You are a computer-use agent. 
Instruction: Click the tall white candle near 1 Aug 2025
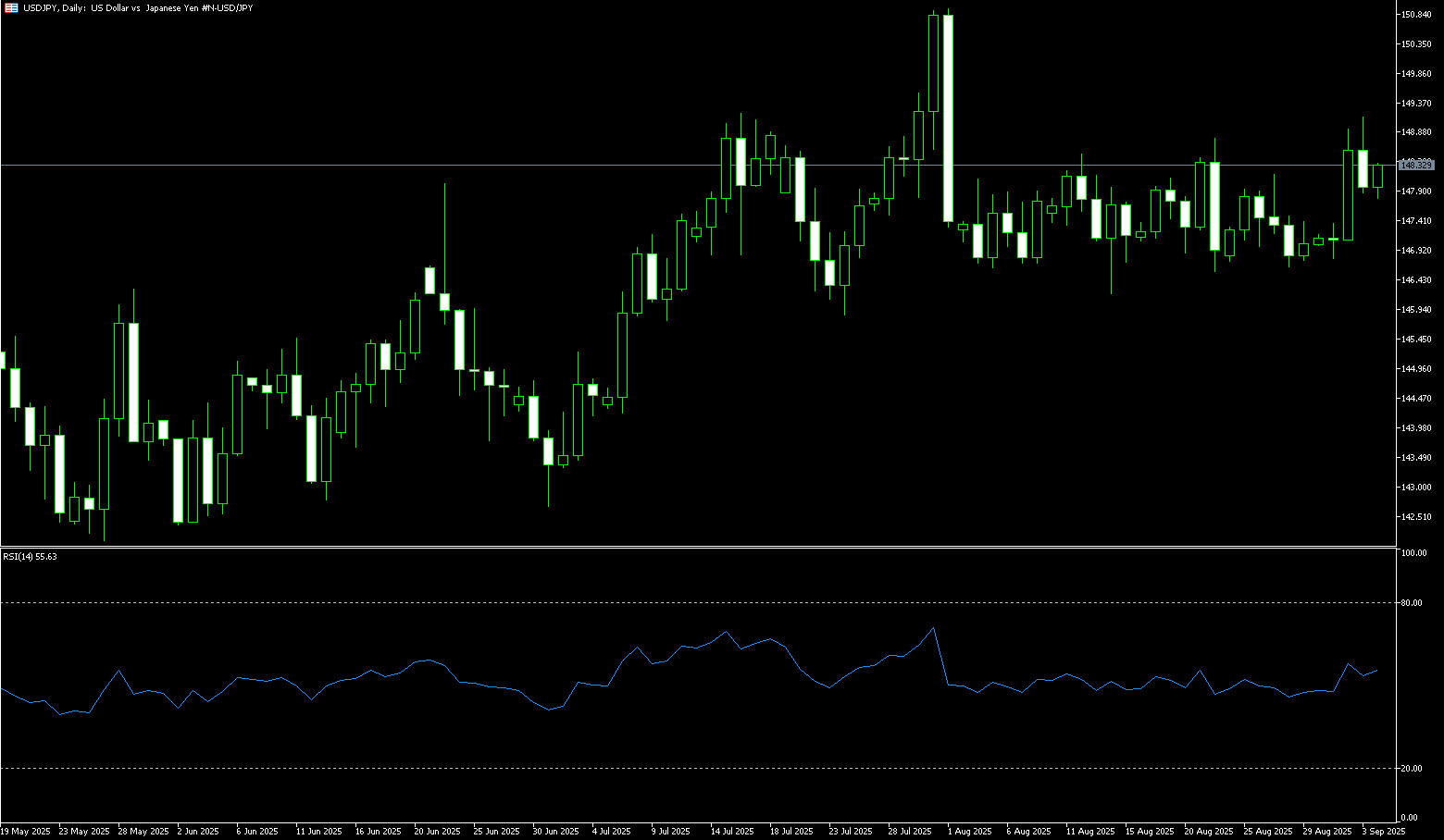tap(948, 118)
